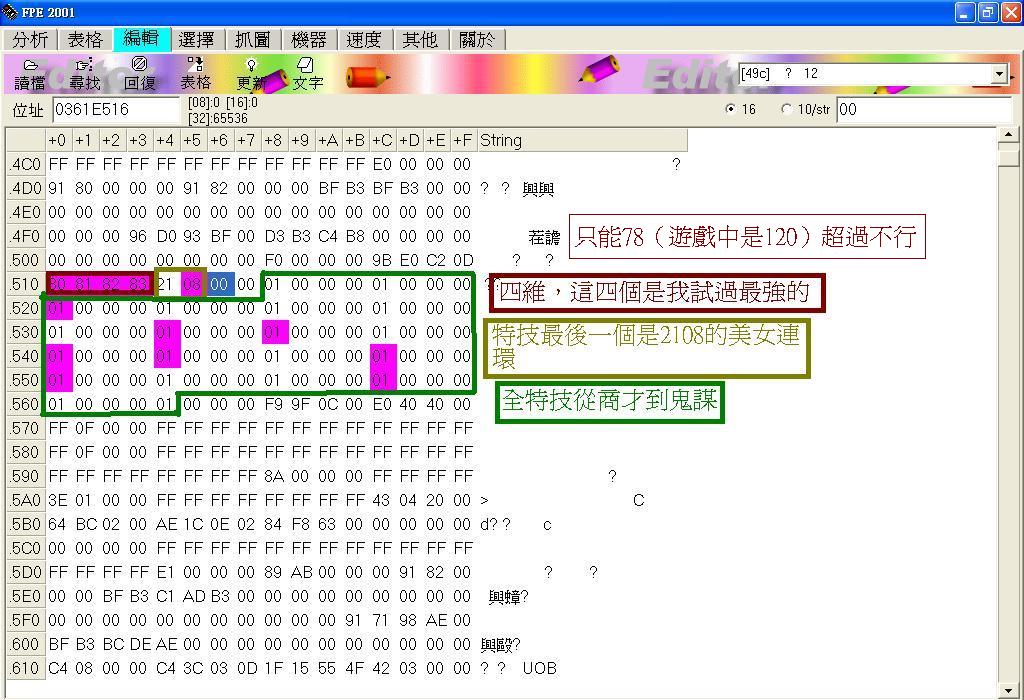Expand the [49c] process dropdown
Screen dimensions: 1024x700
(999, 74)
